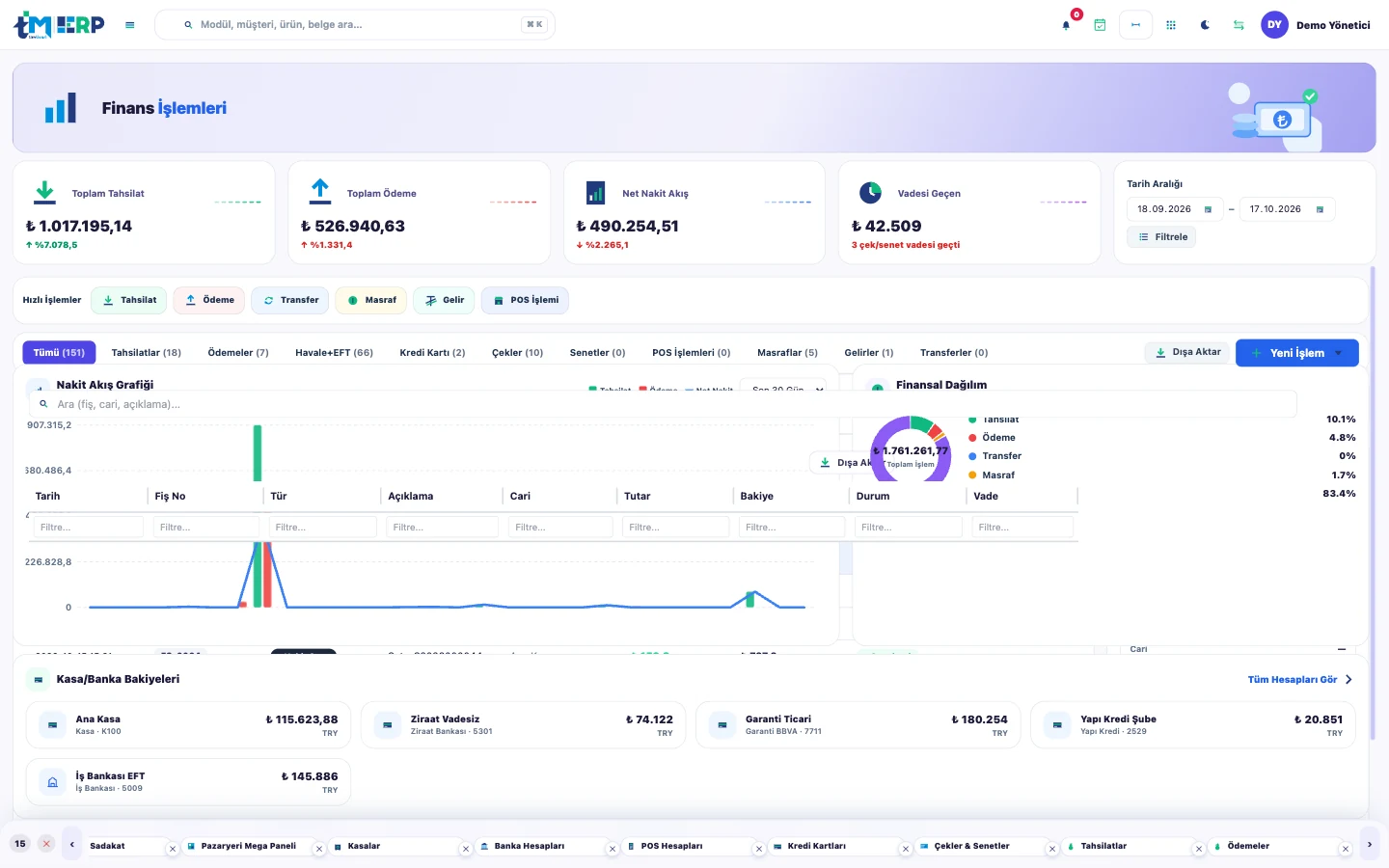
Task: Click the Yapı Kredi Şube card icon
Action: point(1057,725)
